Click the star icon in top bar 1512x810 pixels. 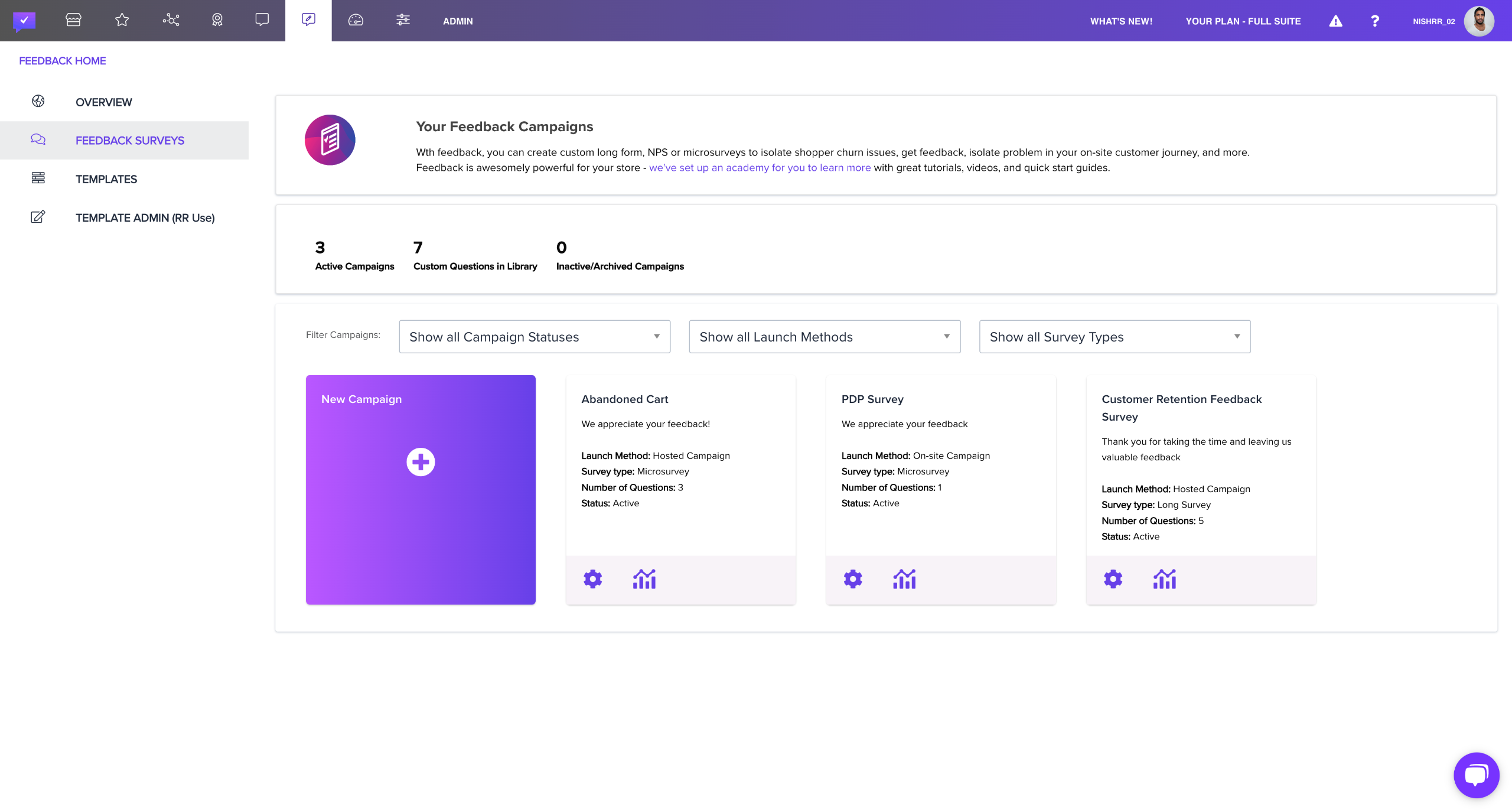click(122, 20)
